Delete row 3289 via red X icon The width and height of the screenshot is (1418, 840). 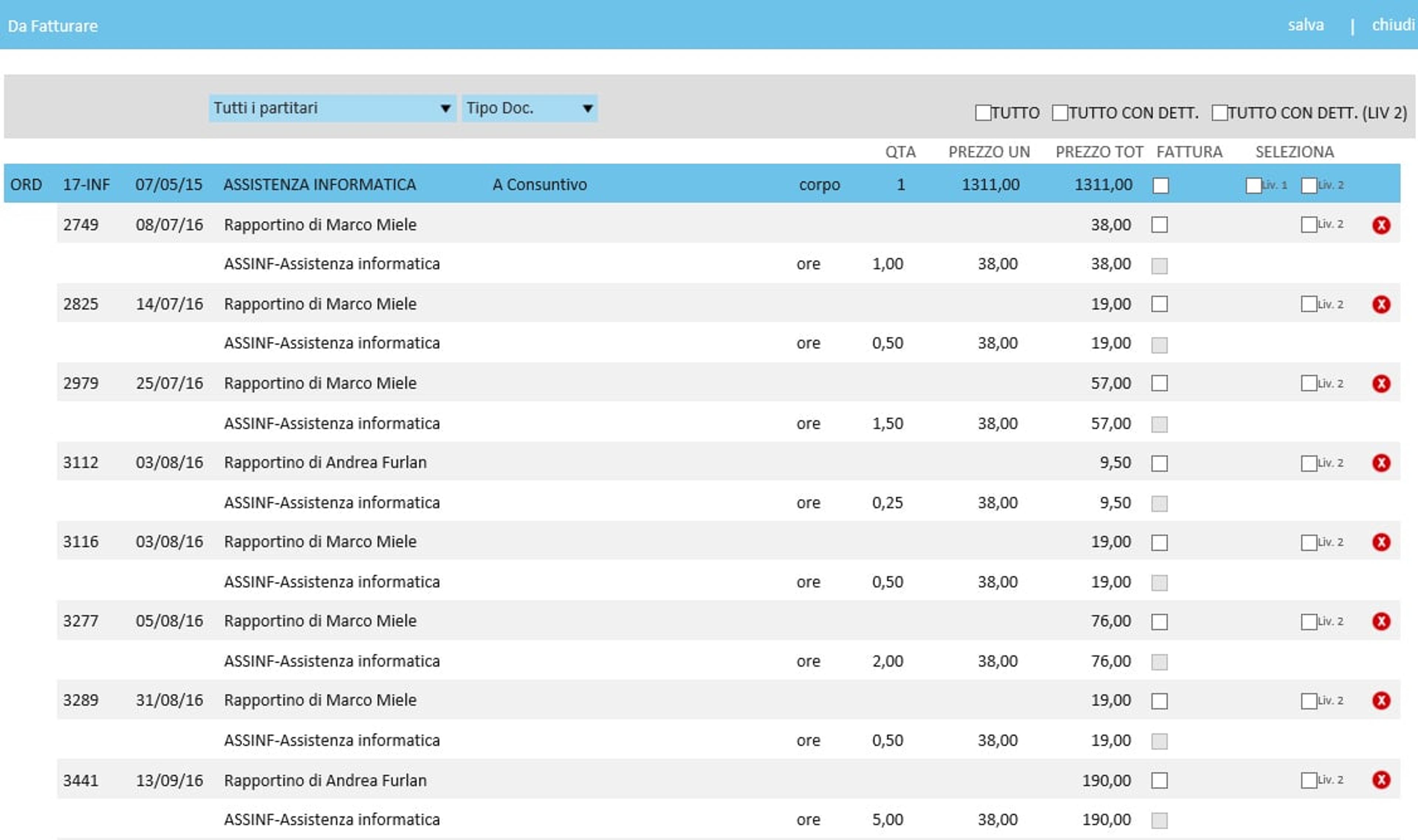pos(1381,701)
